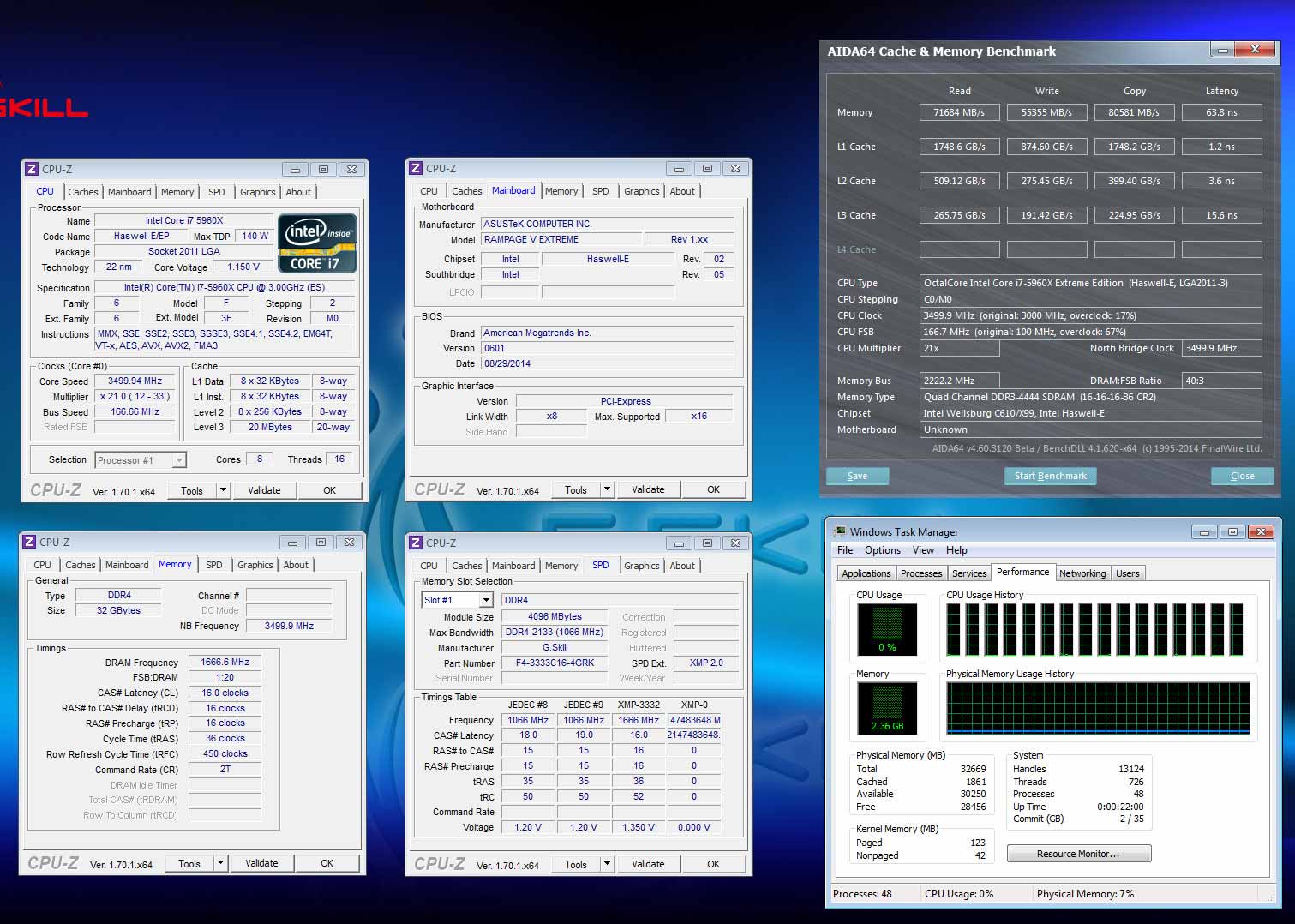
Task: Click CPU-Z icon in Mainboard window title bar
Action: click(416, 169)
